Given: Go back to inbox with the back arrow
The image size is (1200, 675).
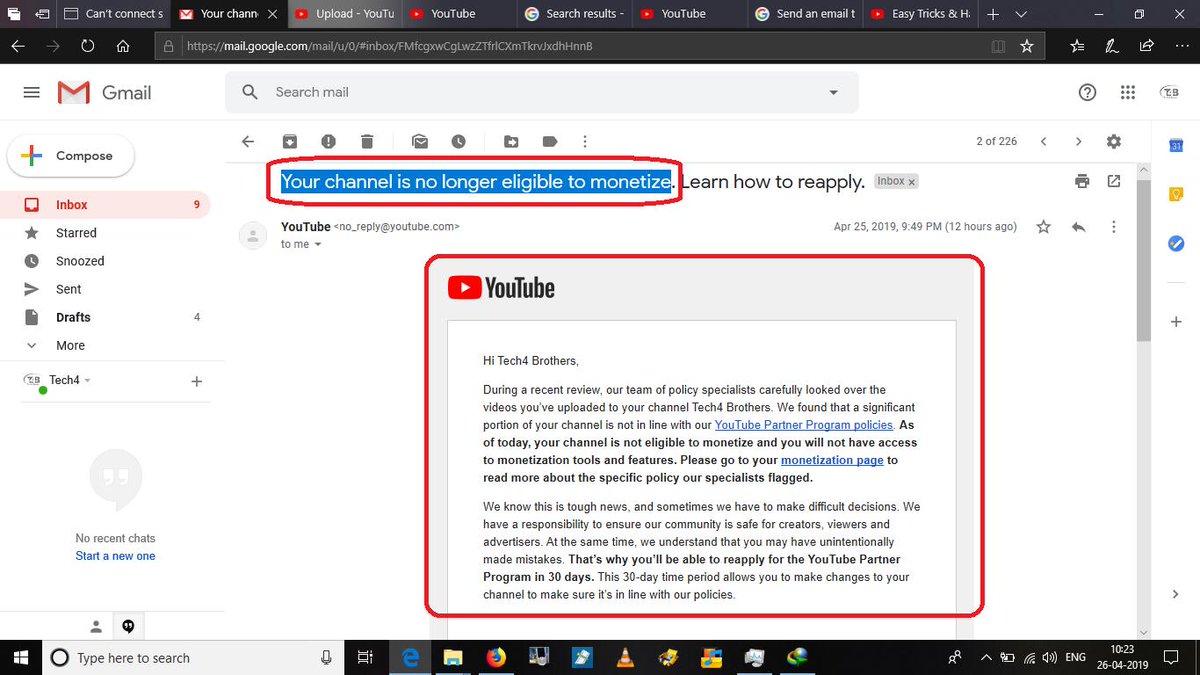Looking at the screenshot, I should [x=248, y=141].
